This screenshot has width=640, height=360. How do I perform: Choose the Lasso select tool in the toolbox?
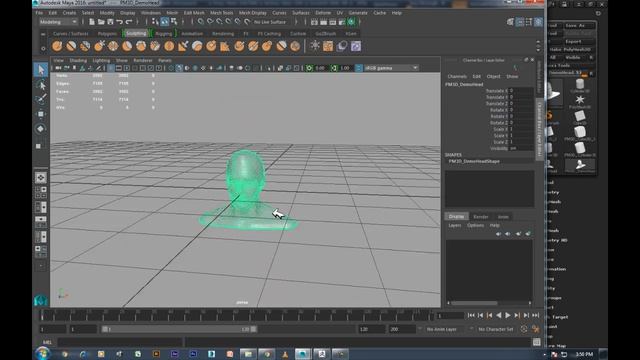[41, 85]
